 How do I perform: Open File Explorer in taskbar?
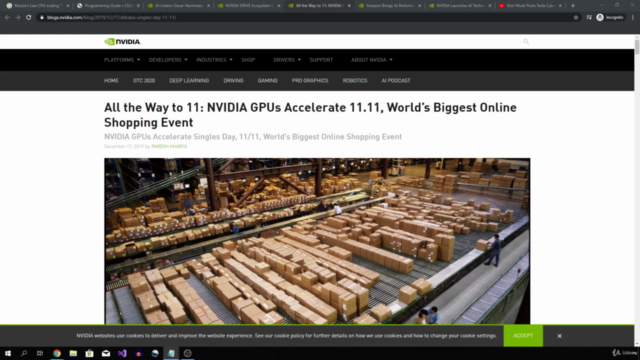click(73, 353)
